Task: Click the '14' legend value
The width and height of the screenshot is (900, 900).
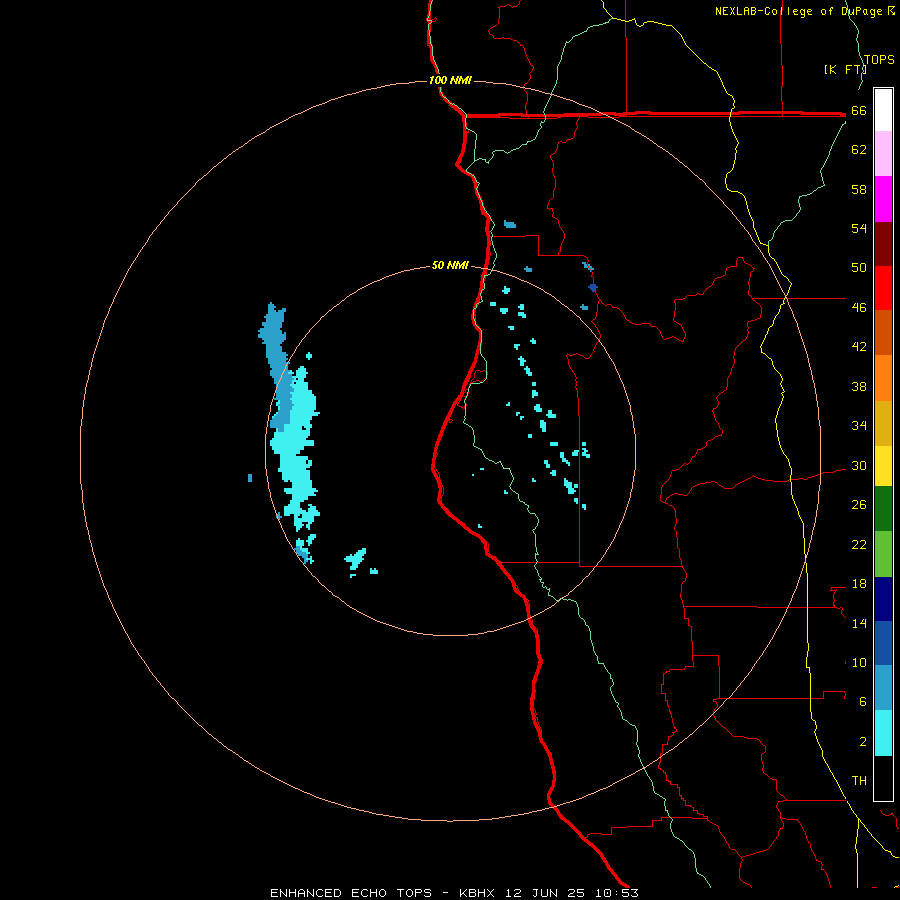Action: 859,623
